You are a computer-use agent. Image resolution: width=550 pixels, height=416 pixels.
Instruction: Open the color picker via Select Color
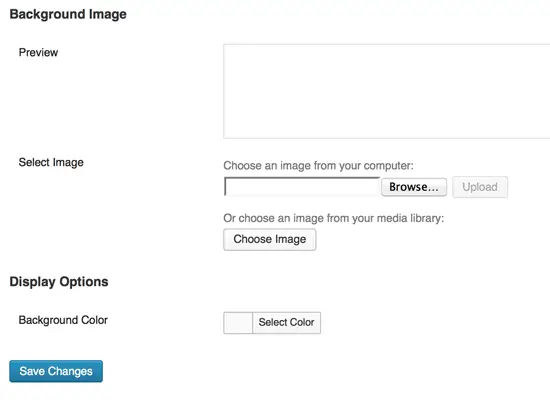(x=286, y=322)
